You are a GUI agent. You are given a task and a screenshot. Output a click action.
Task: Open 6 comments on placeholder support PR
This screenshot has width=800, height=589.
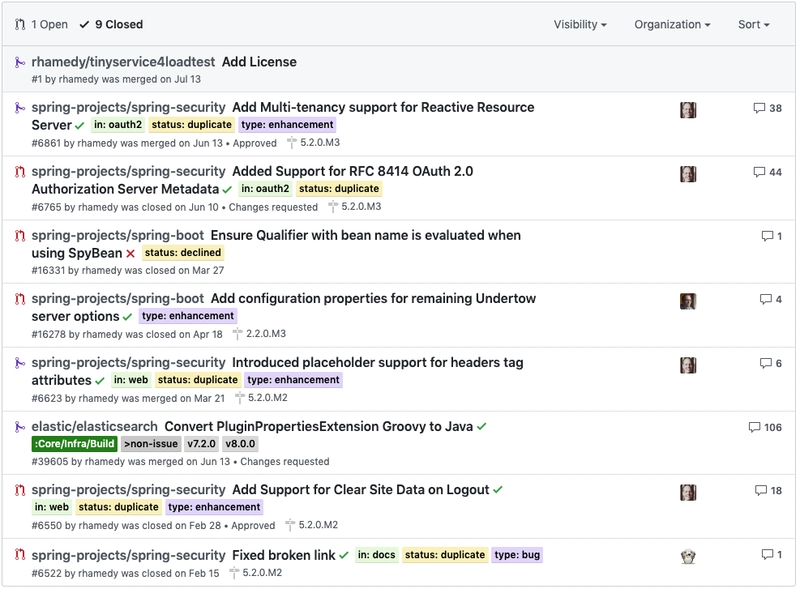[771, 363]
